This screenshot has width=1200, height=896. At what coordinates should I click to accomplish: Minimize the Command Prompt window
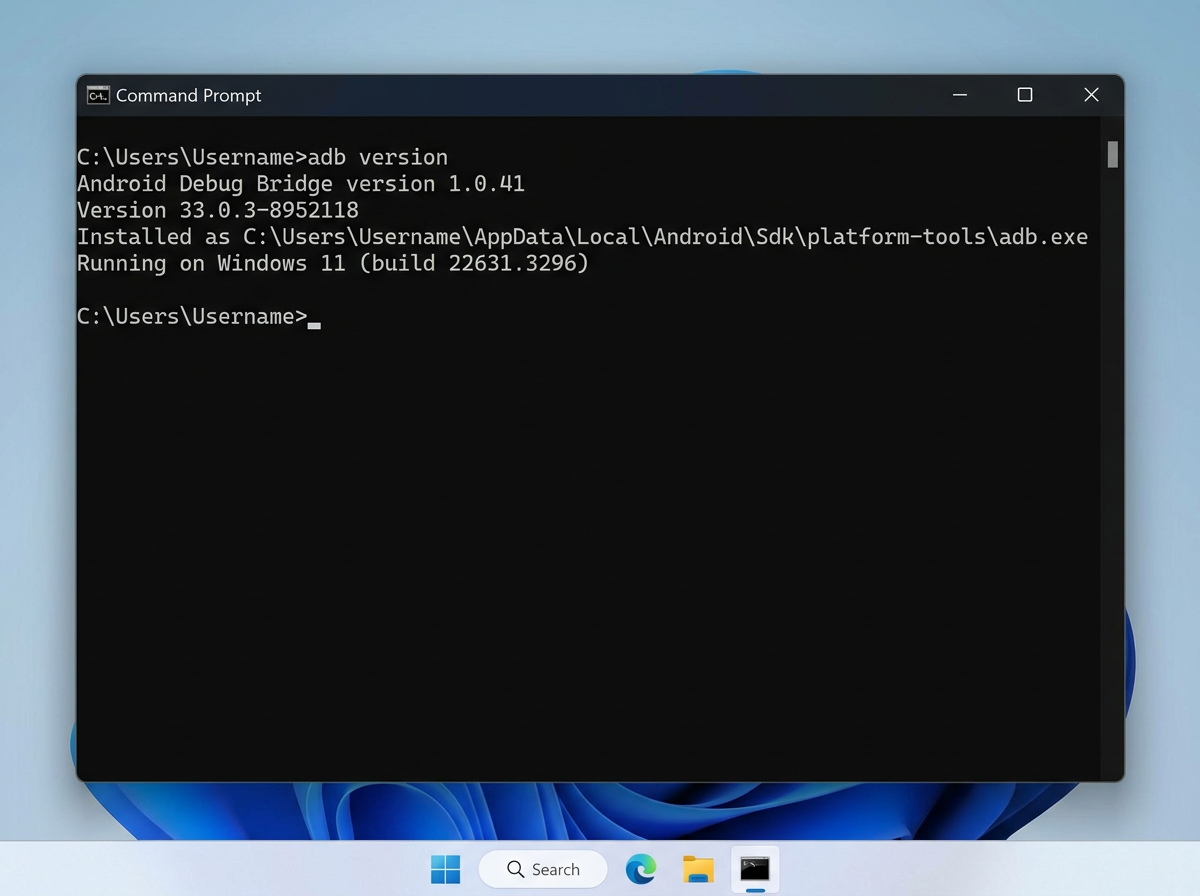960,95
